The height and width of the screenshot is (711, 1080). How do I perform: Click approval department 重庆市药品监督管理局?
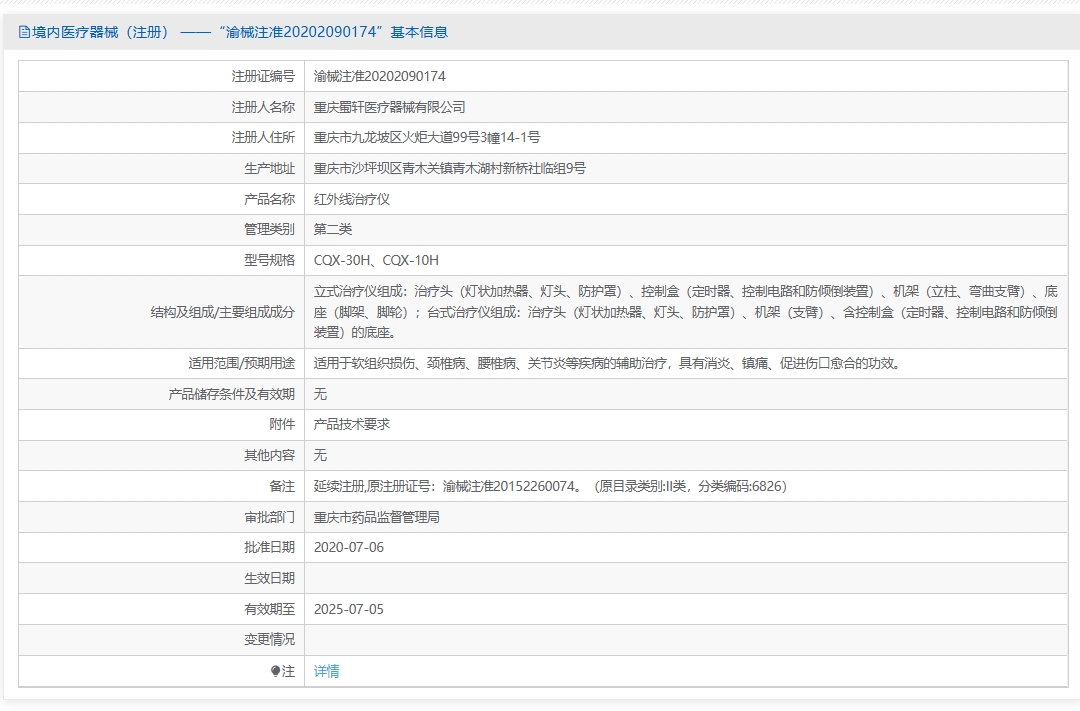click(x=377, y=517)
